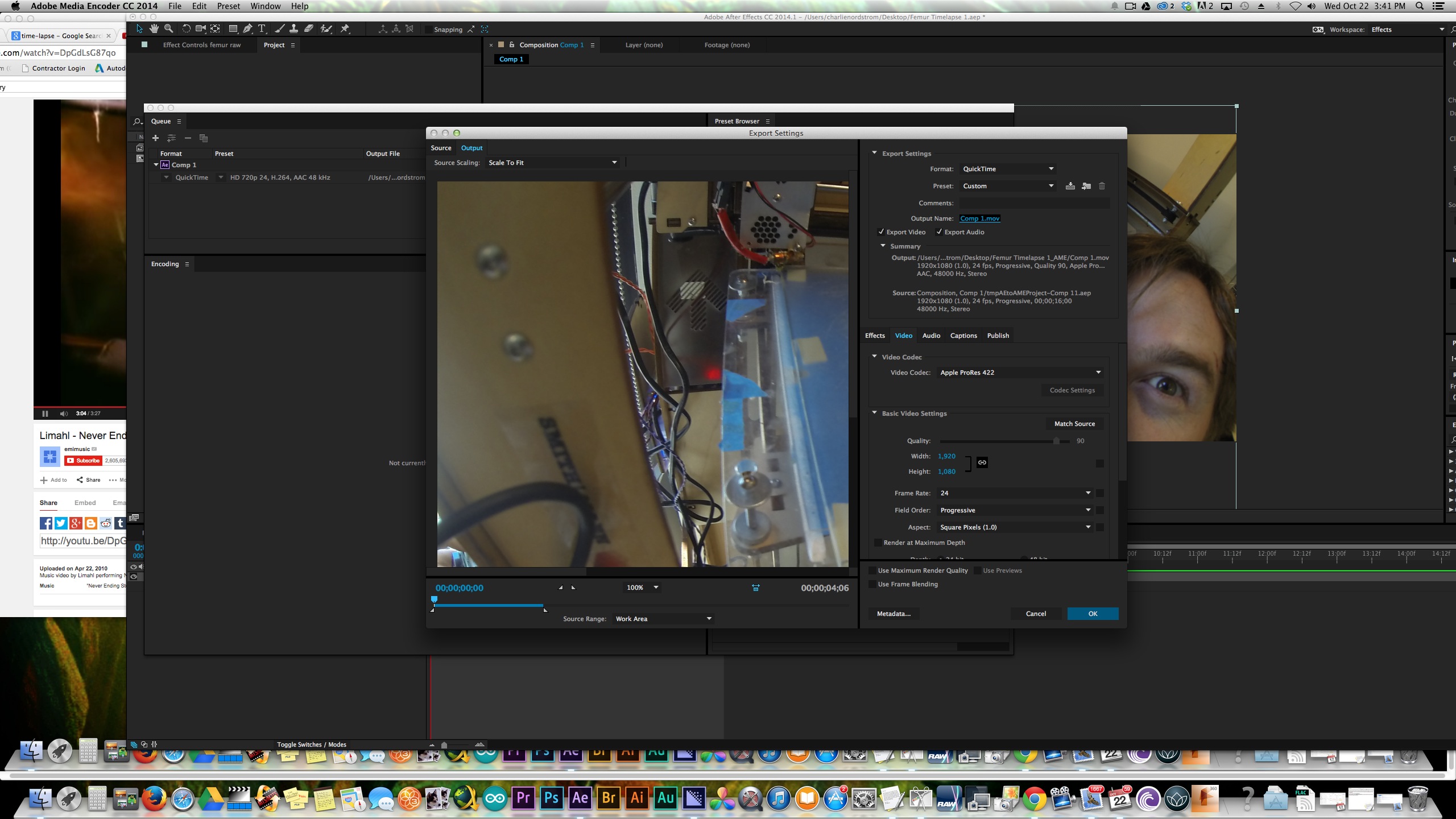Switch to the Source tab
The height and width of the screenshot is (819, 1456).
click(x=441, y=148)
